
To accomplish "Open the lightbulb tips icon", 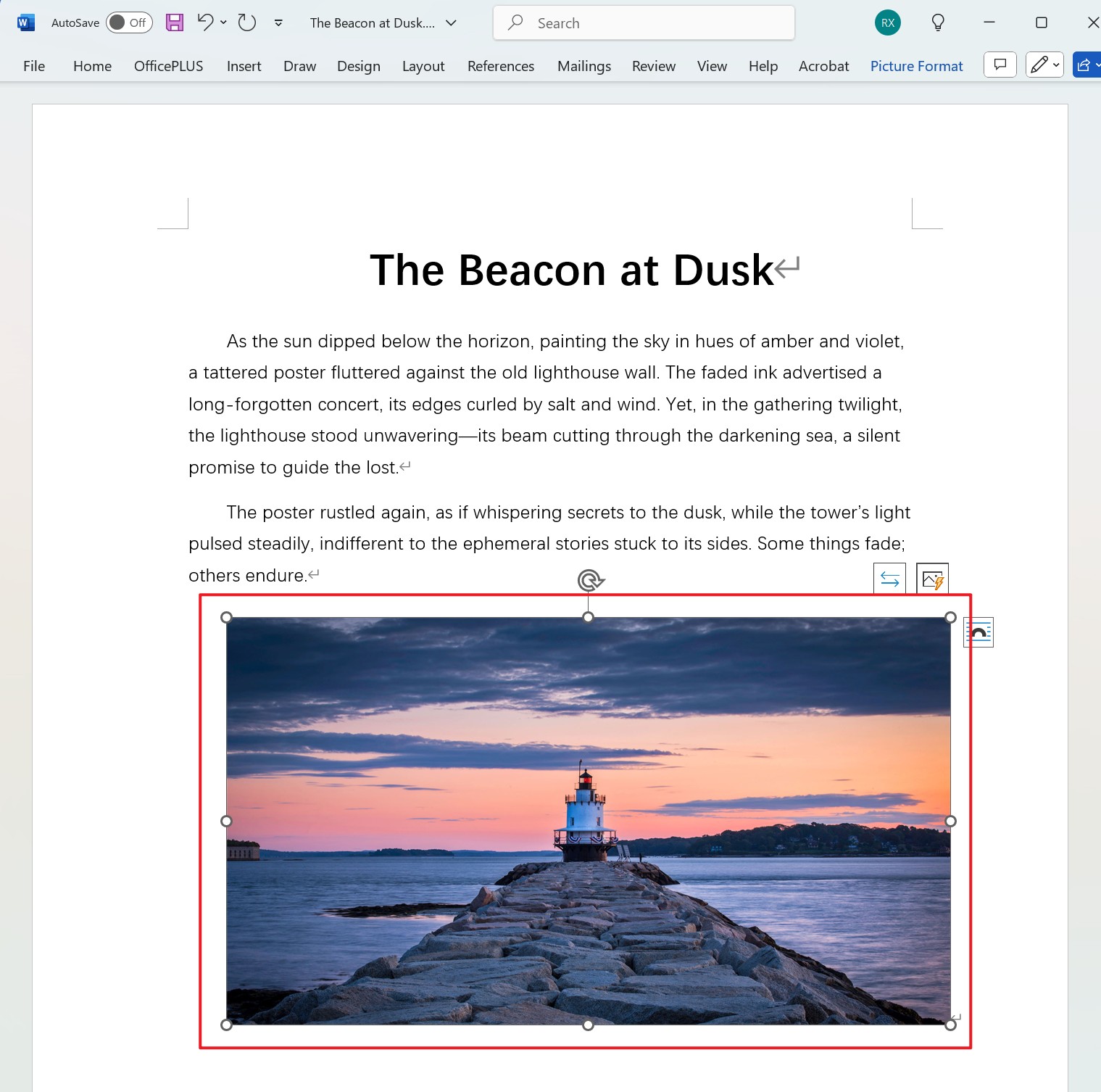I will point(938,23).
